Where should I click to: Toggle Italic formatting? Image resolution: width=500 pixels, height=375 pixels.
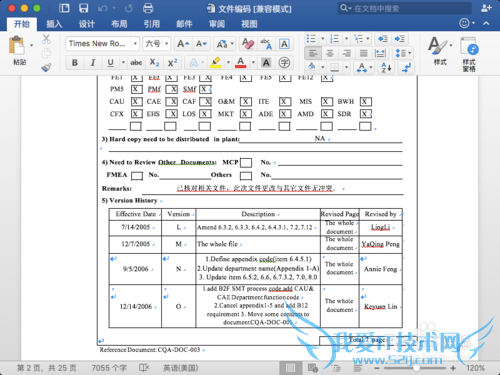[x=93, y=63]
